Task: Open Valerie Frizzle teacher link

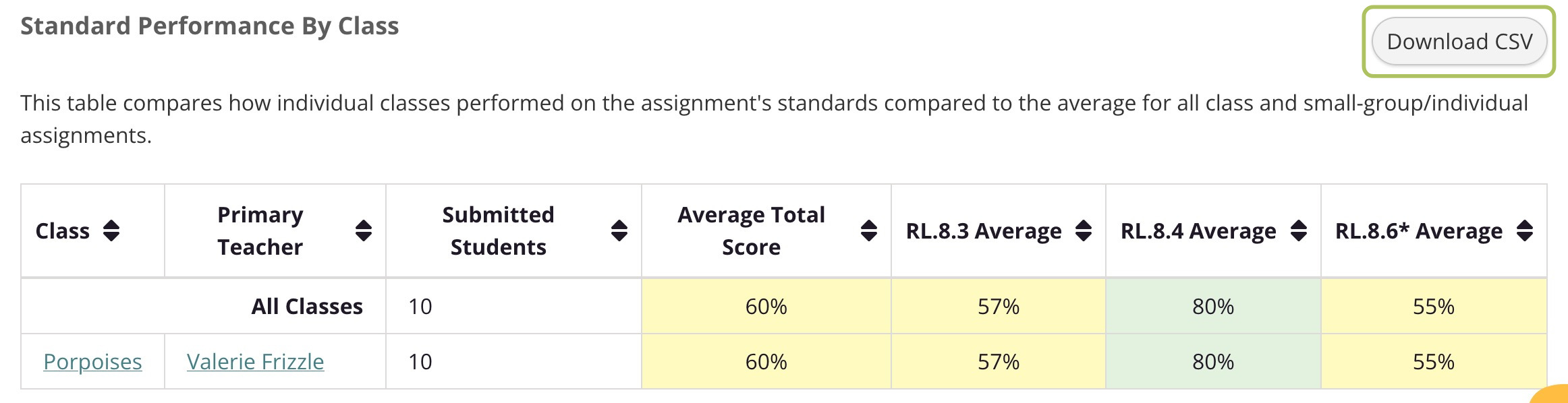Action: 255,362
